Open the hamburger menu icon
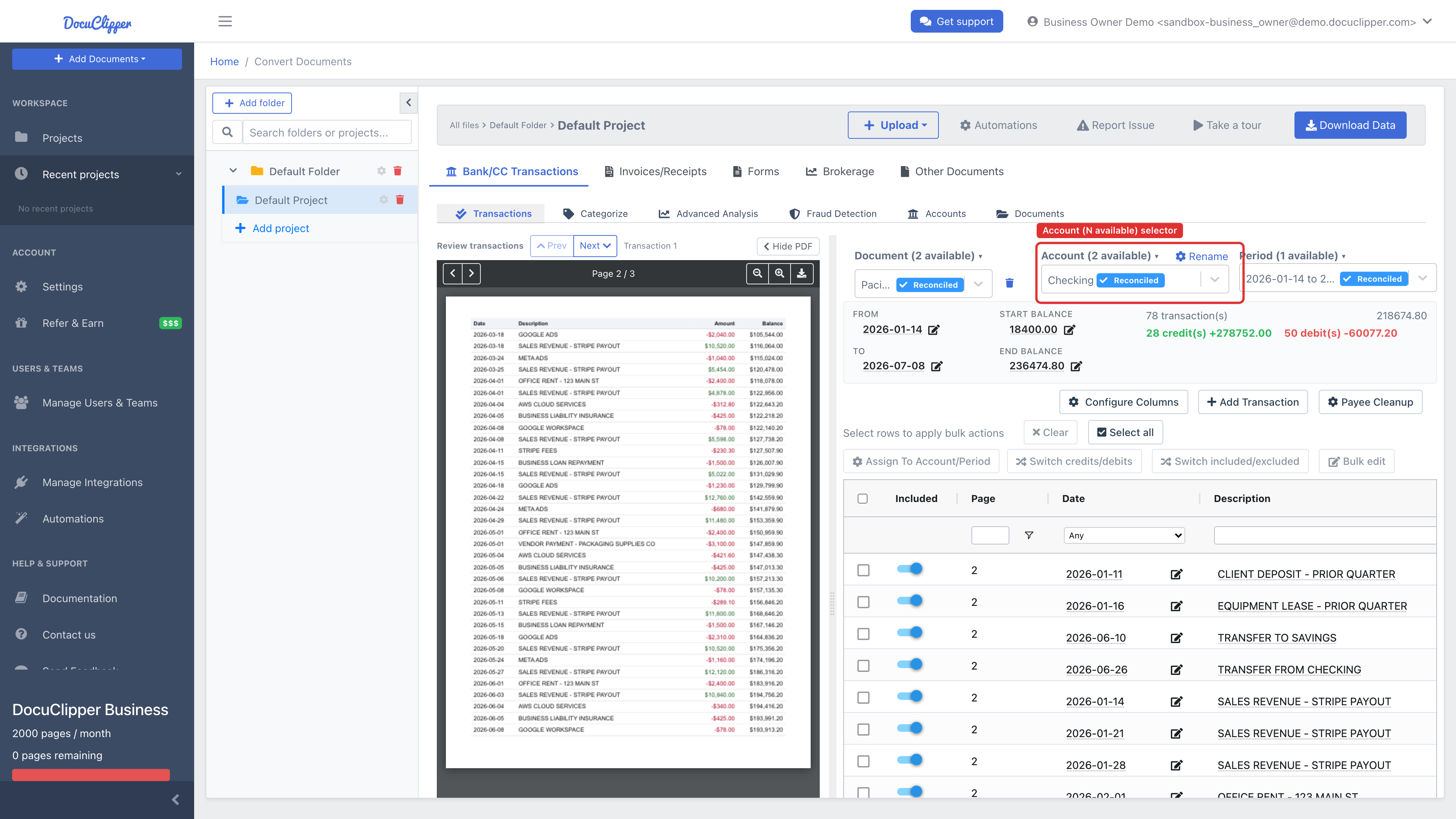This screenshot has height=819, width=1456. [x=225, y=22]
